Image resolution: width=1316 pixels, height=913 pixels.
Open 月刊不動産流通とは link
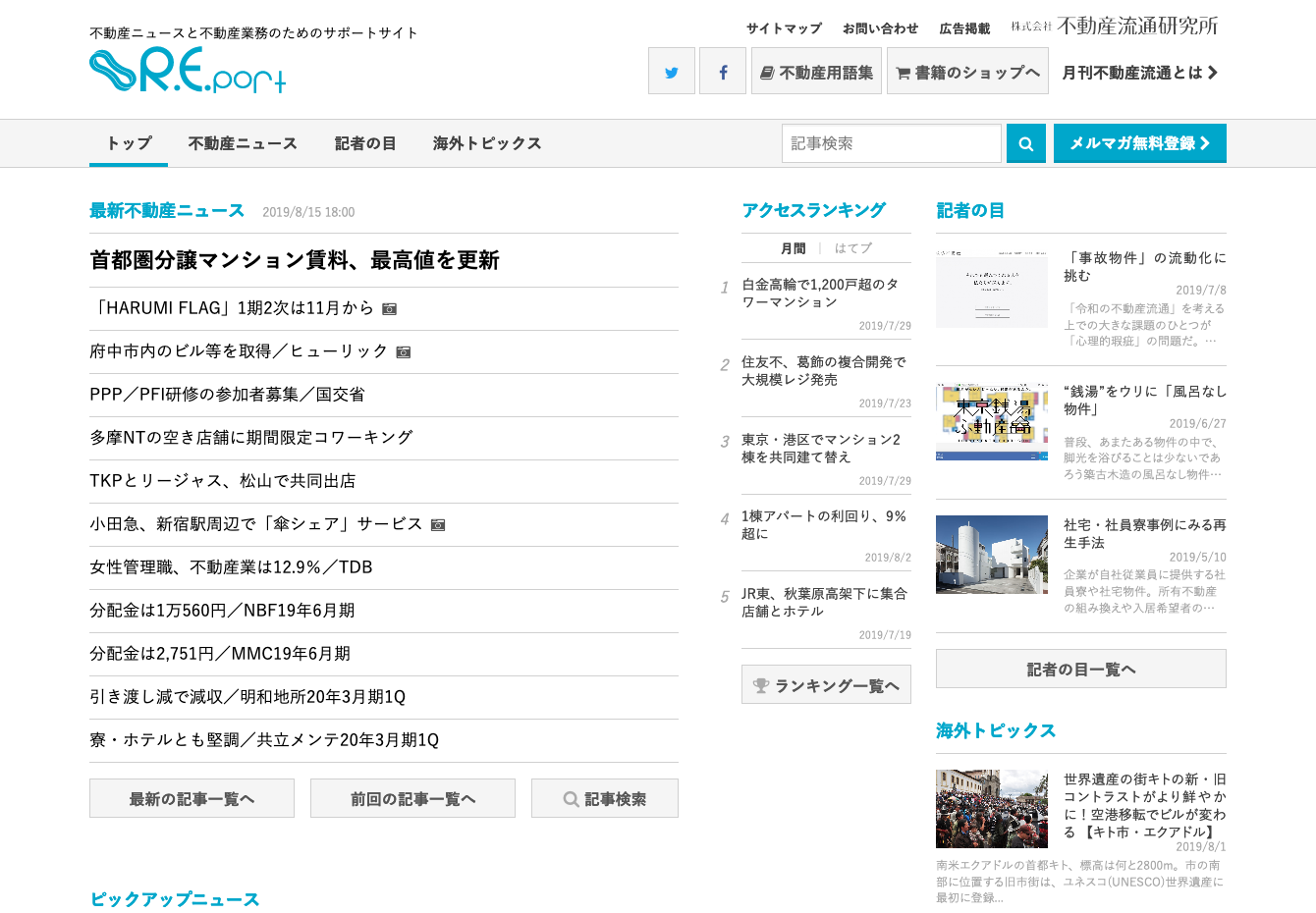coord(1140,73)
